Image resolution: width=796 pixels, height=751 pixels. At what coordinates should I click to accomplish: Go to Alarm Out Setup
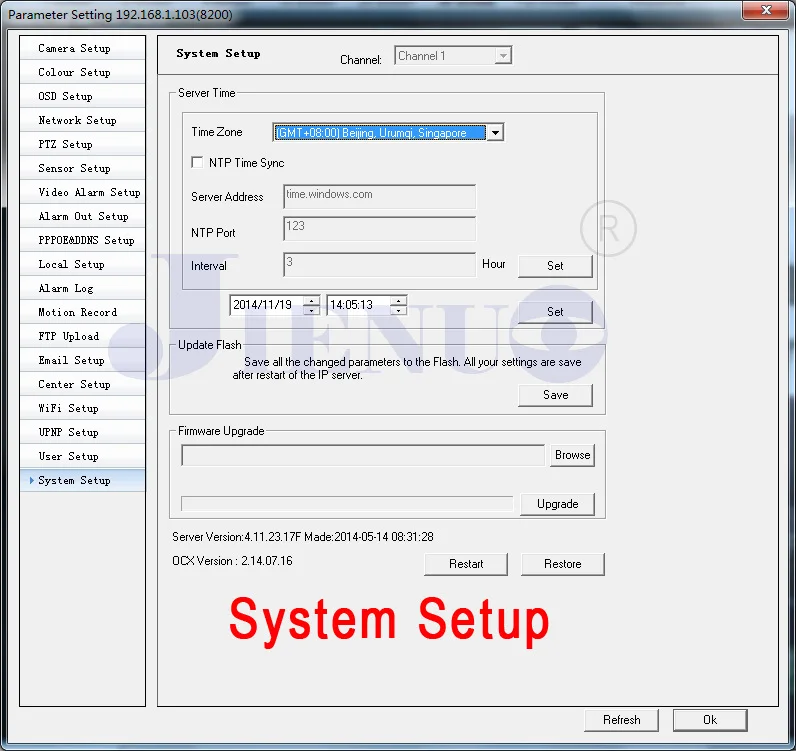[82, 216]
